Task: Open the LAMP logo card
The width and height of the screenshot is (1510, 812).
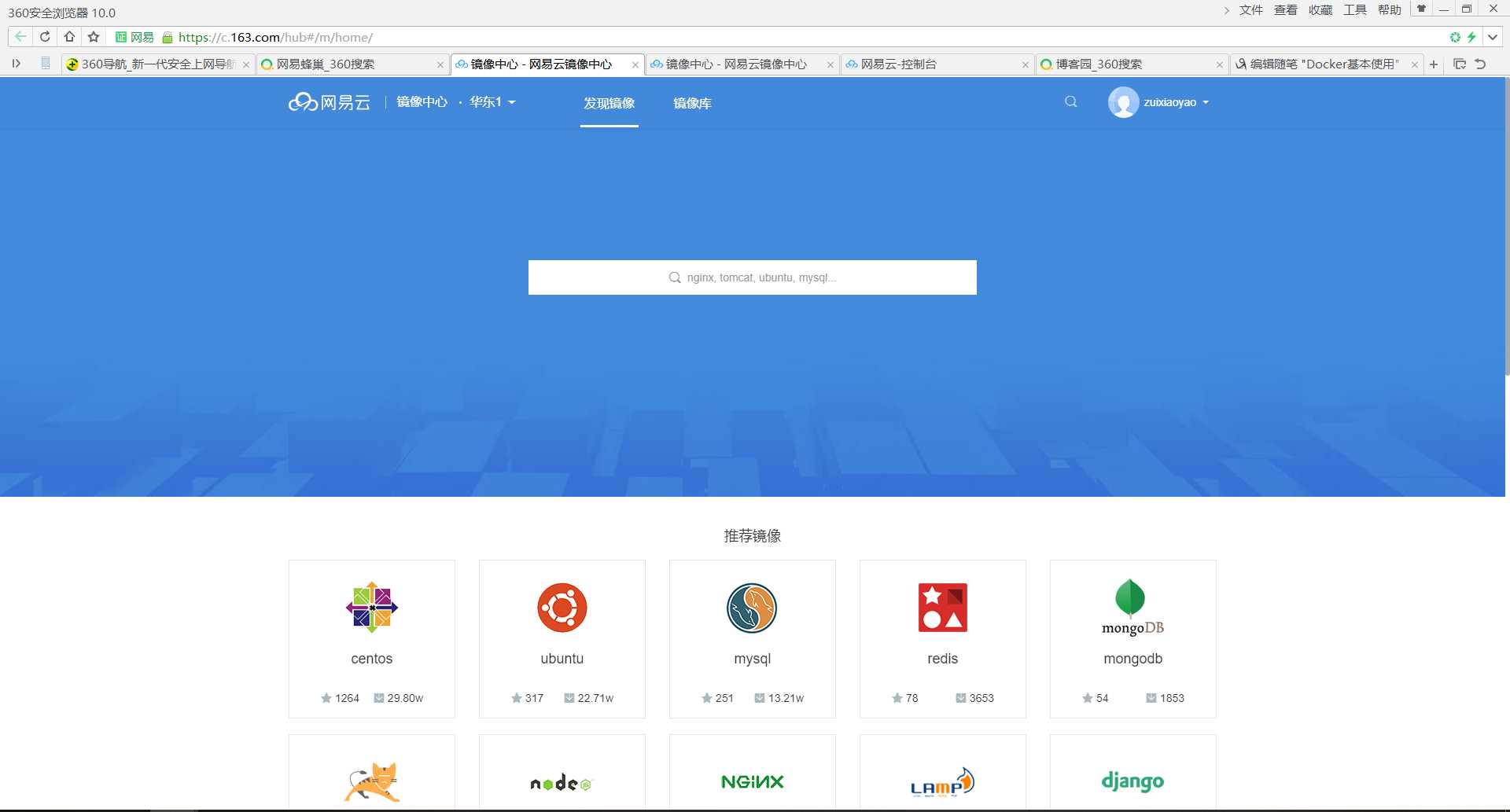Action: pyautogui.click(x=942, y=782)
